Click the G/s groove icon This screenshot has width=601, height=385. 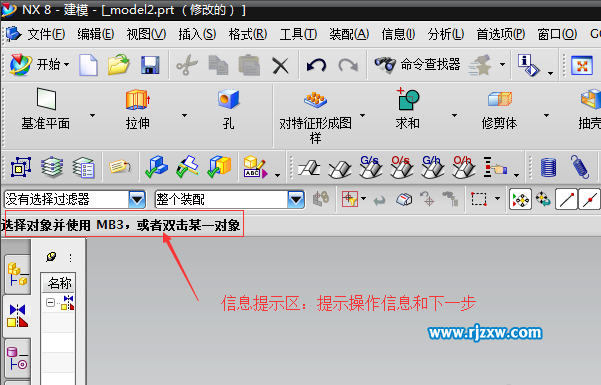tap(370, 167)
